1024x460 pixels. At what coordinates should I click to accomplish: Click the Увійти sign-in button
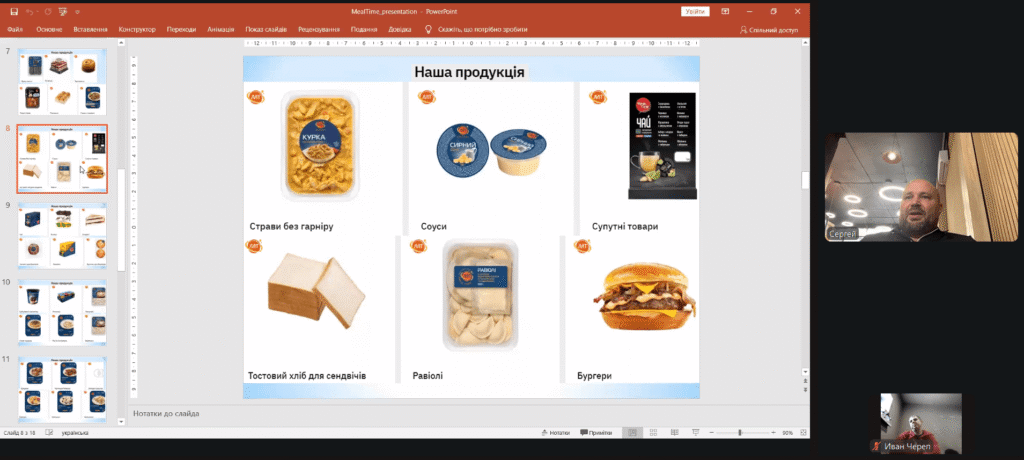(x=695, y=11)
